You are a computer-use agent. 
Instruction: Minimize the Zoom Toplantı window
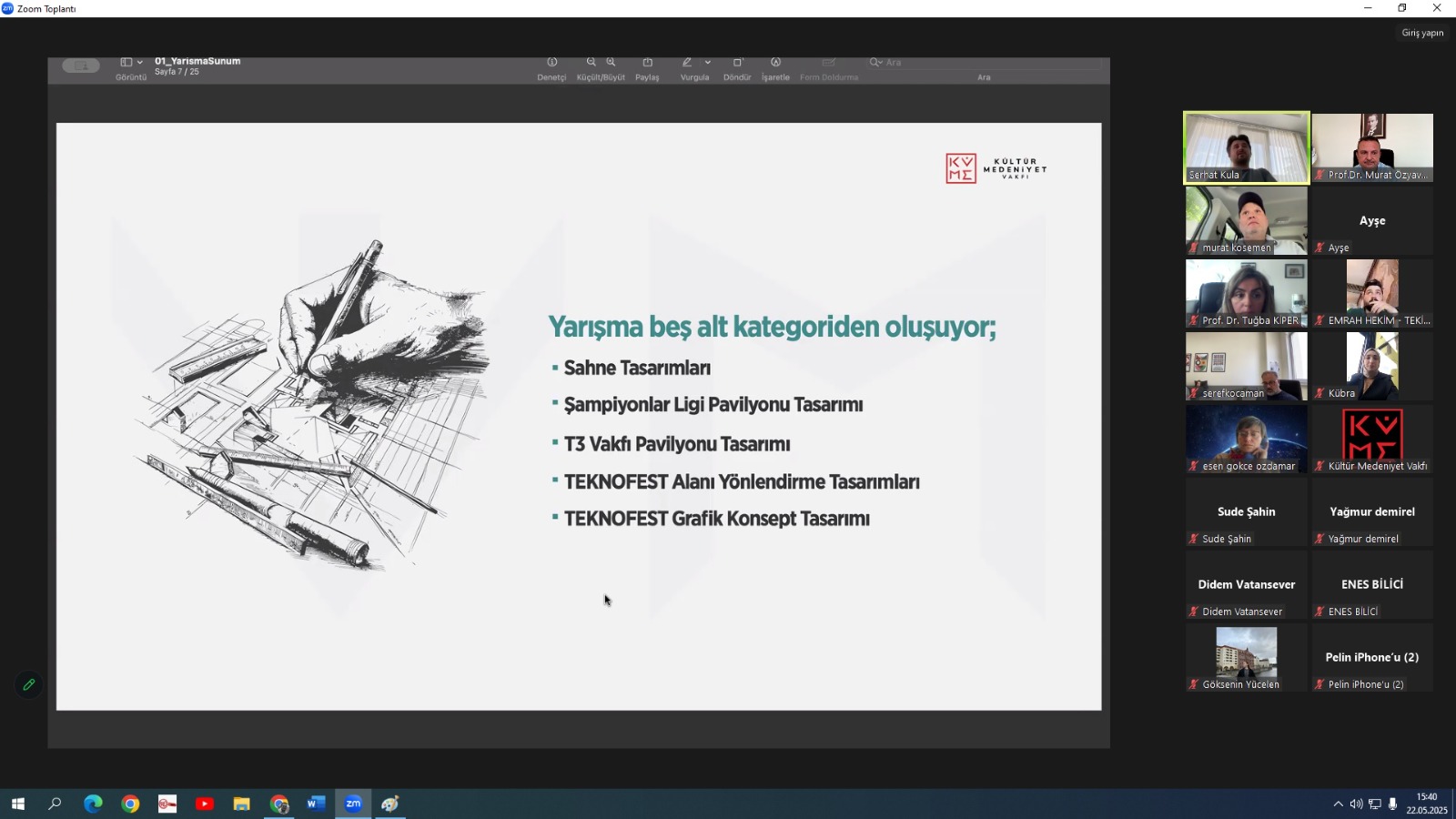click(1368, 8)
